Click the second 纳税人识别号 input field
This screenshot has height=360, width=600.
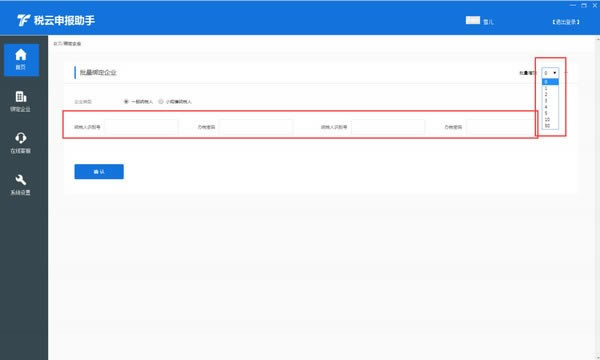coord(388,127)
